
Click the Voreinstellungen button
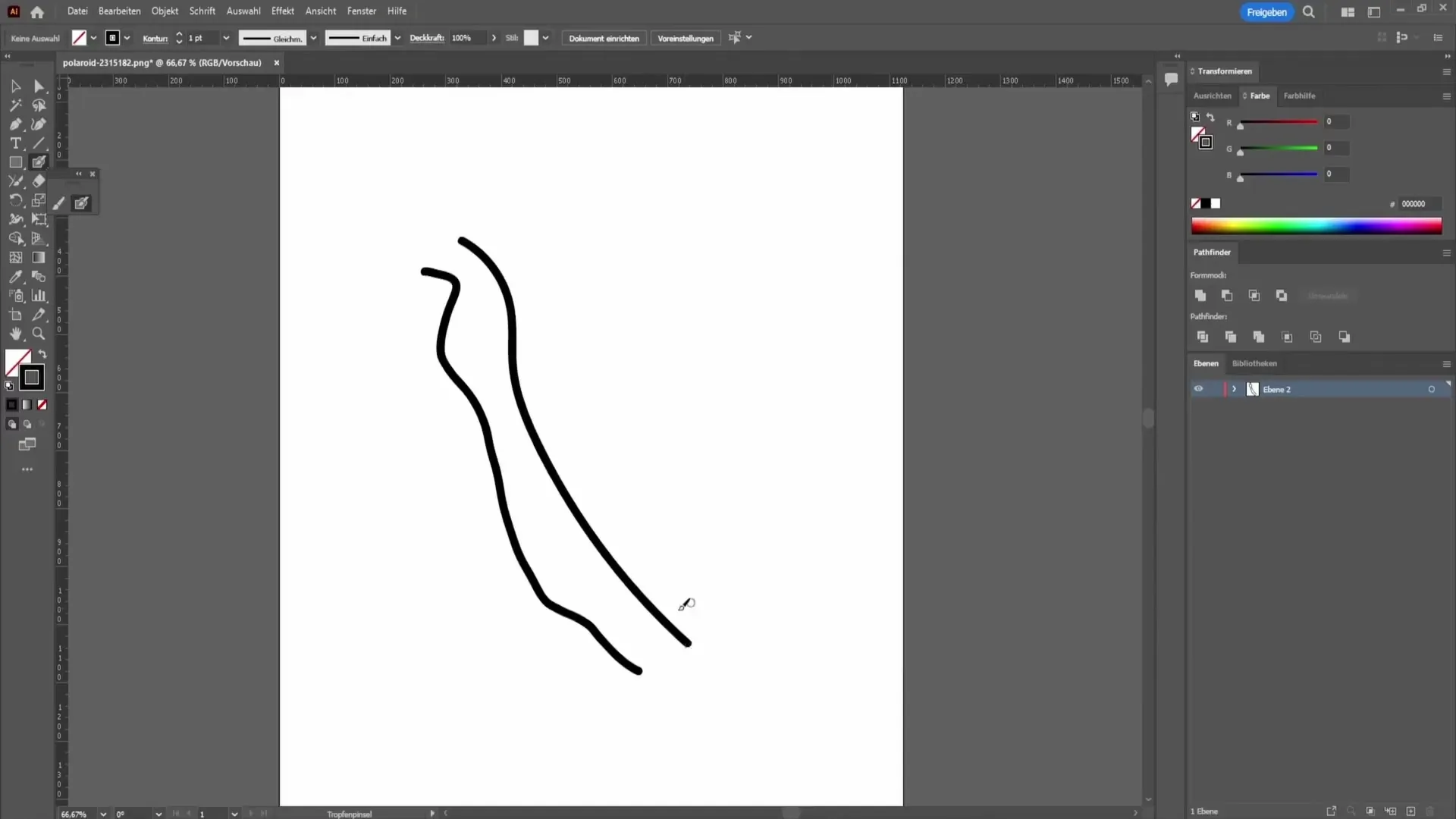coord(686,38)
